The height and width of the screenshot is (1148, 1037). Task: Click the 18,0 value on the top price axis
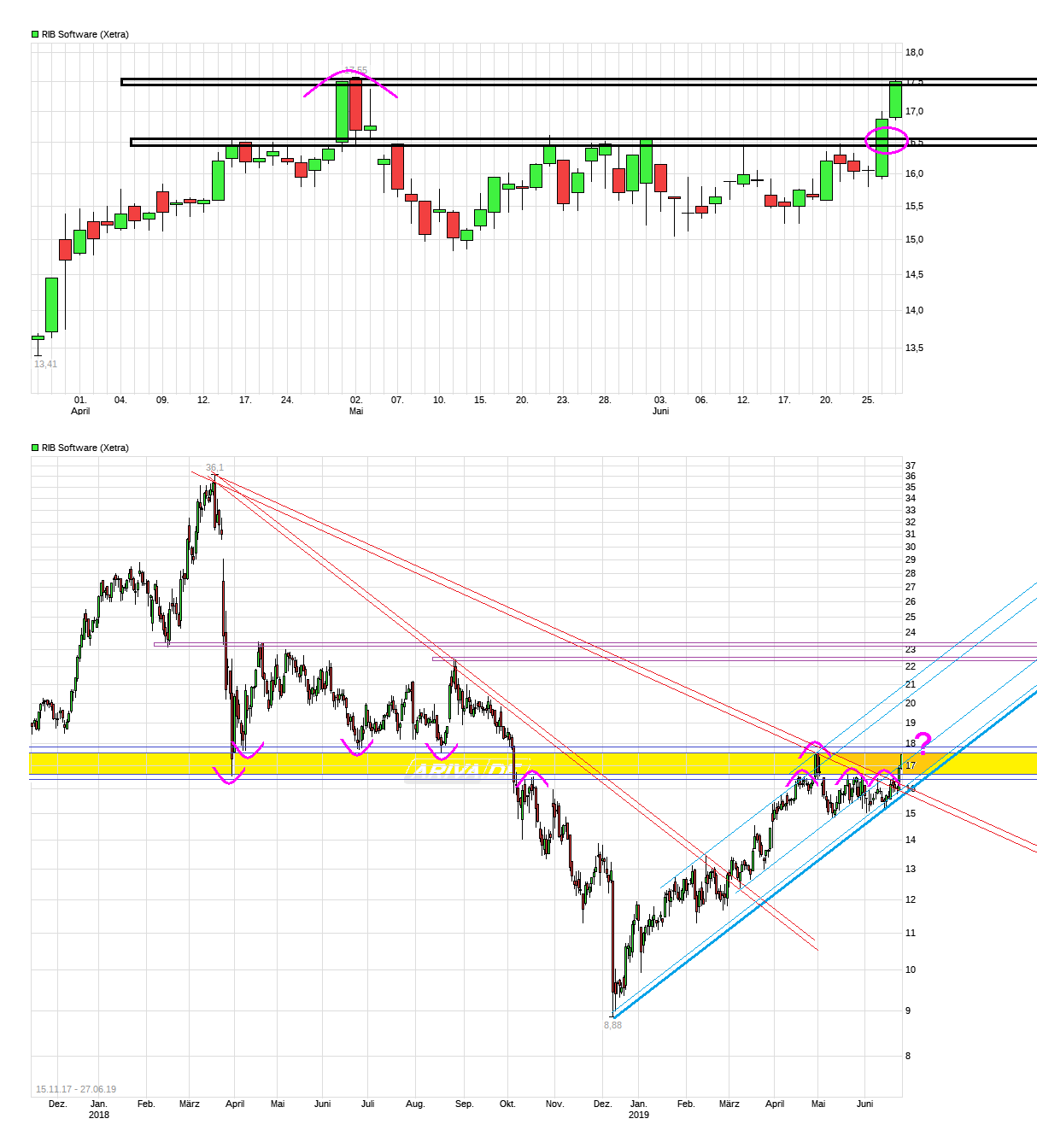tap(914, 52)
